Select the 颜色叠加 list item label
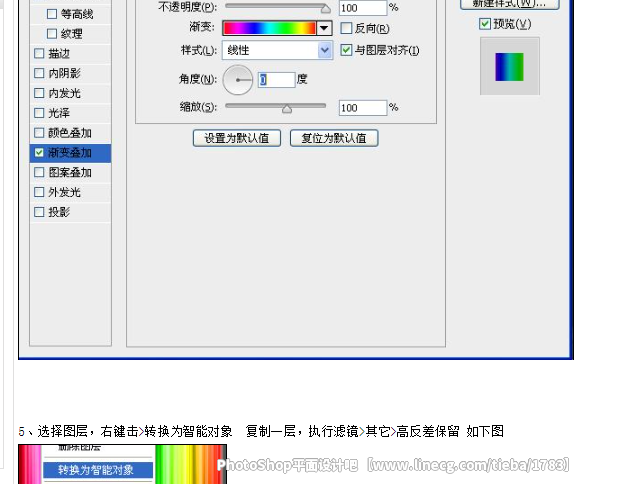The width and height of the screenshot is (625, 484). click(70, 133)
